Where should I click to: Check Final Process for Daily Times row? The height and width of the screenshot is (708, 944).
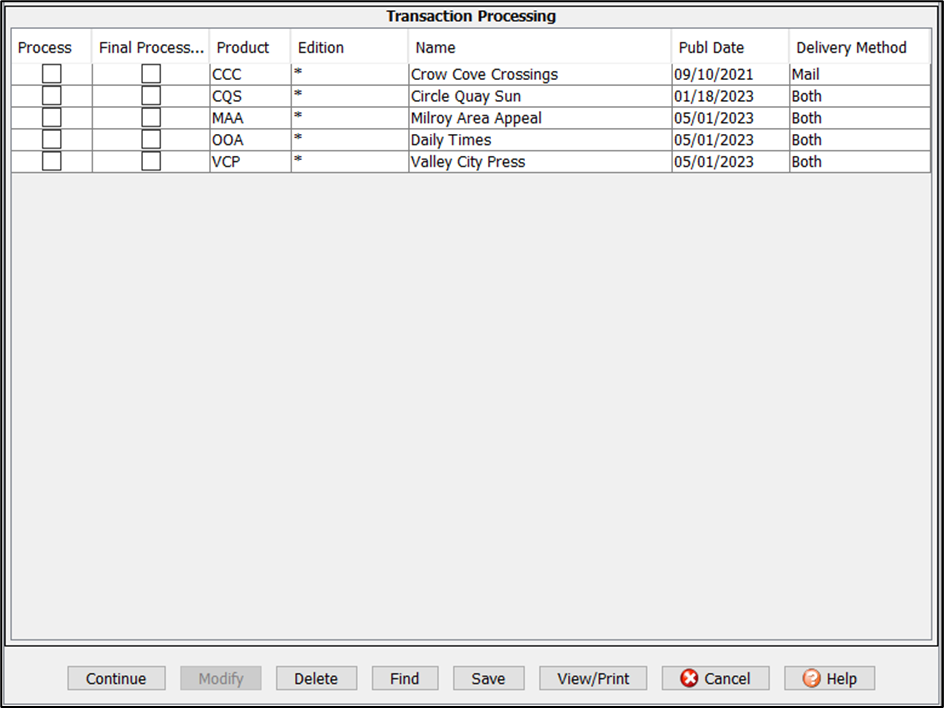pyautogui.click(x=151, y=140)
